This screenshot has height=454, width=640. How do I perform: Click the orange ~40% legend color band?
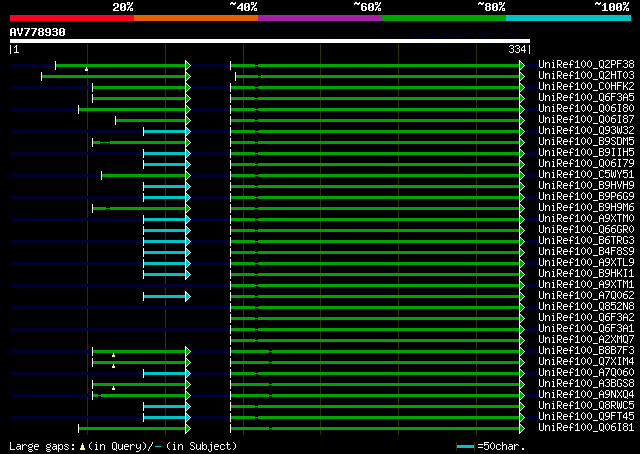pyautogui.click(x=195, y=18)
